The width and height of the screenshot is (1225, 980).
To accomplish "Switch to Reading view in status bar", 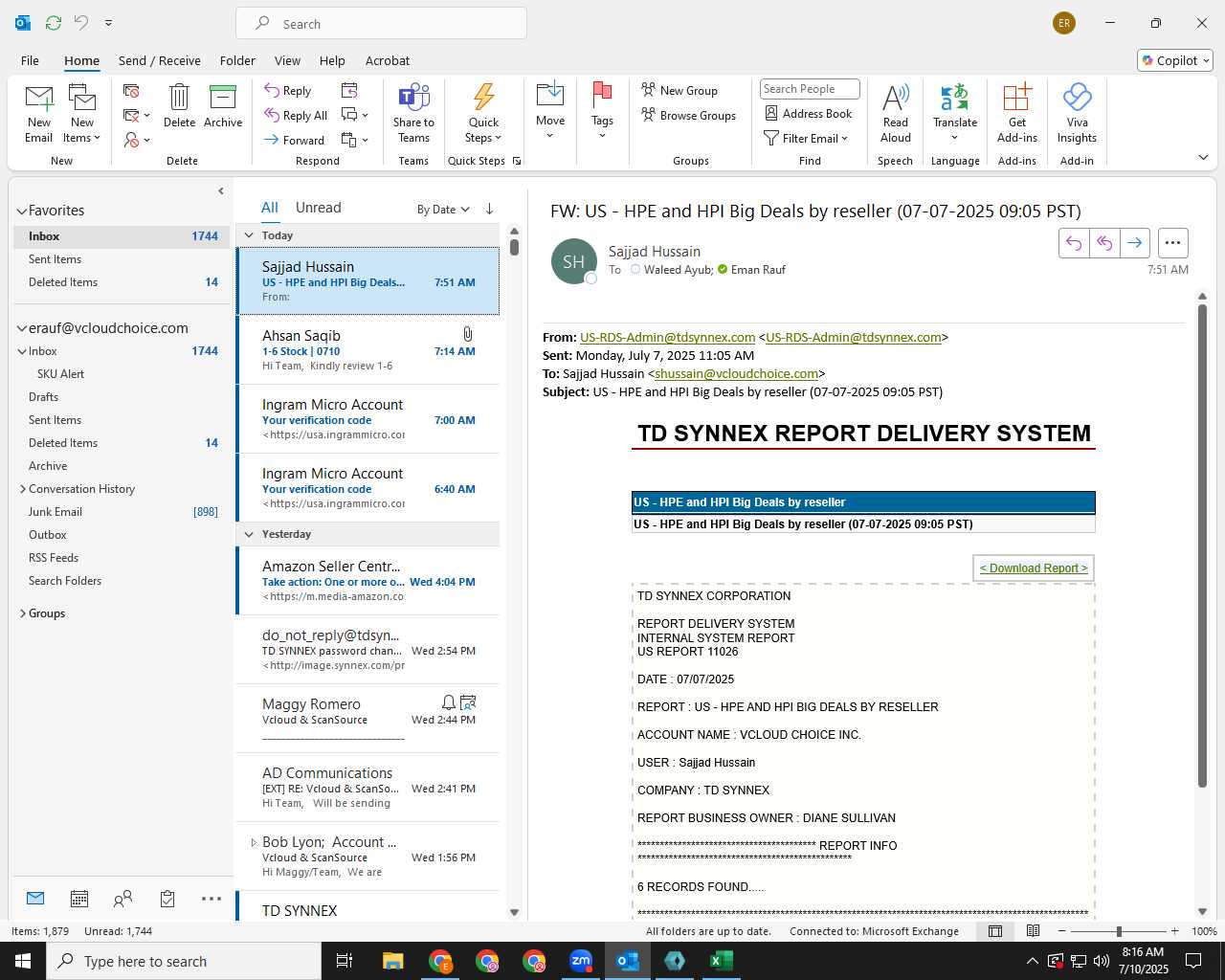I will click(x=1034, y=931).
